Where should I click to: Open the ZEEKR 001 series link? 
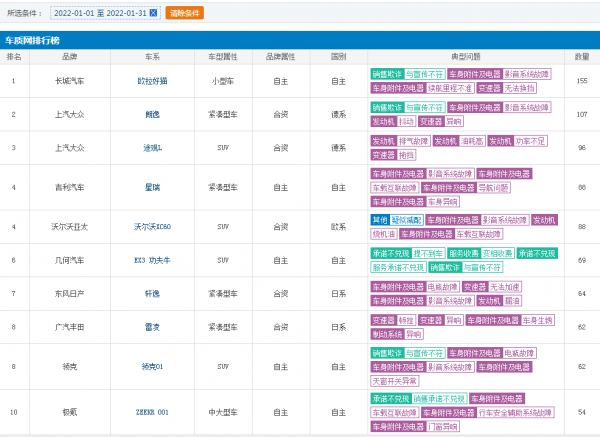152,412
